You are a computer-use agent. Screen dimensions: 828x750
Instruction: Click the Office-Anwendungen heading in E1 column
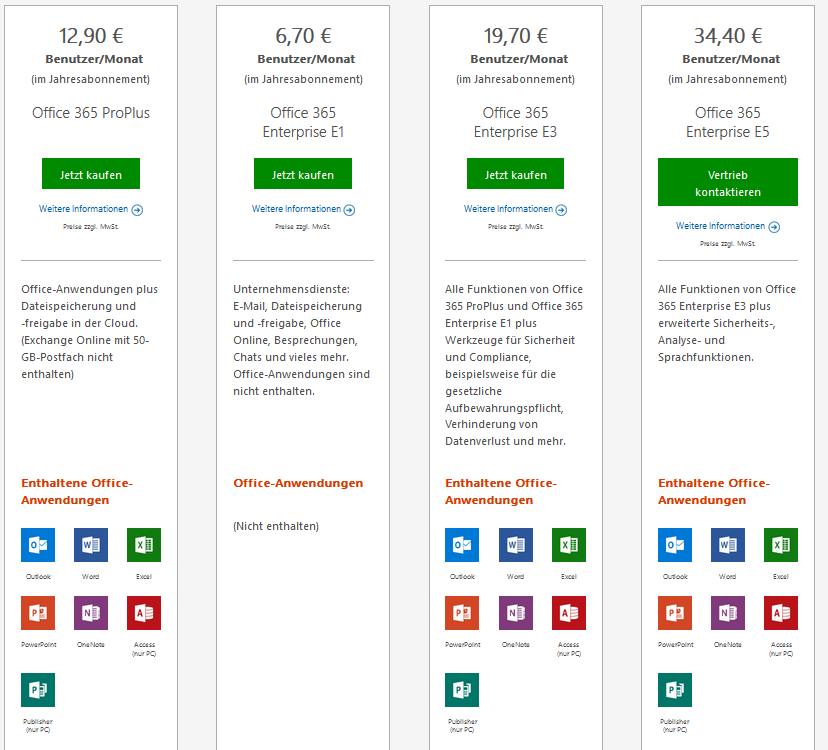pyautogui.click(x=298, y=483)
